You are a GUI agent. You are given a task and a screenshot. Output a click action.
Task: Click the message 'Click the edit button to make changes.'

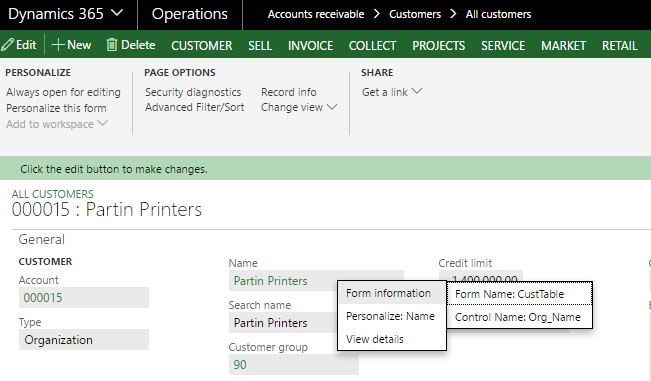pyautogui.click(x=114, y=169)
